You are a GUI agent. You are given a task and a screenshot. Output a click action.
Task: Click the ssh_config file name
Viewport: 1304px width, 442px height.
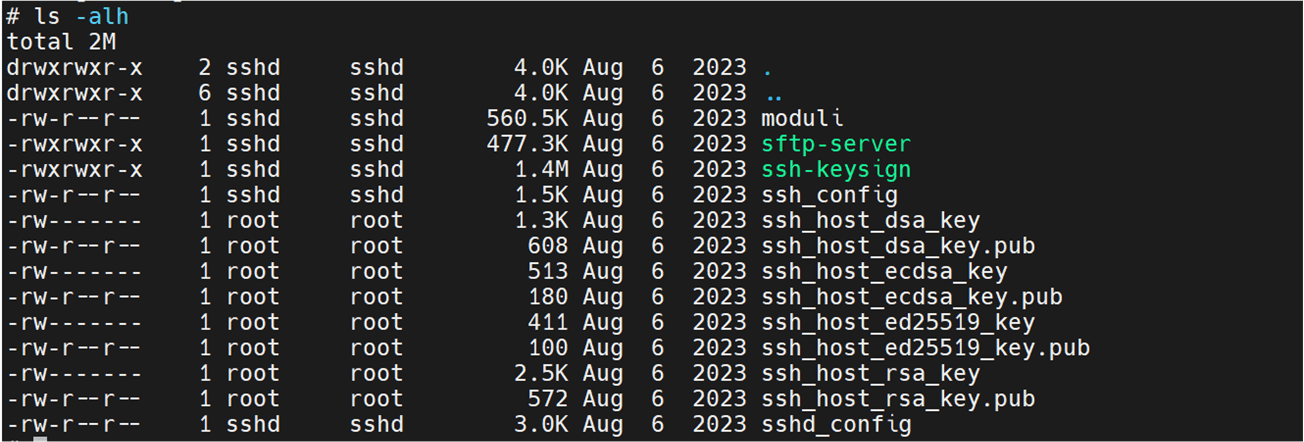(829, 195)
